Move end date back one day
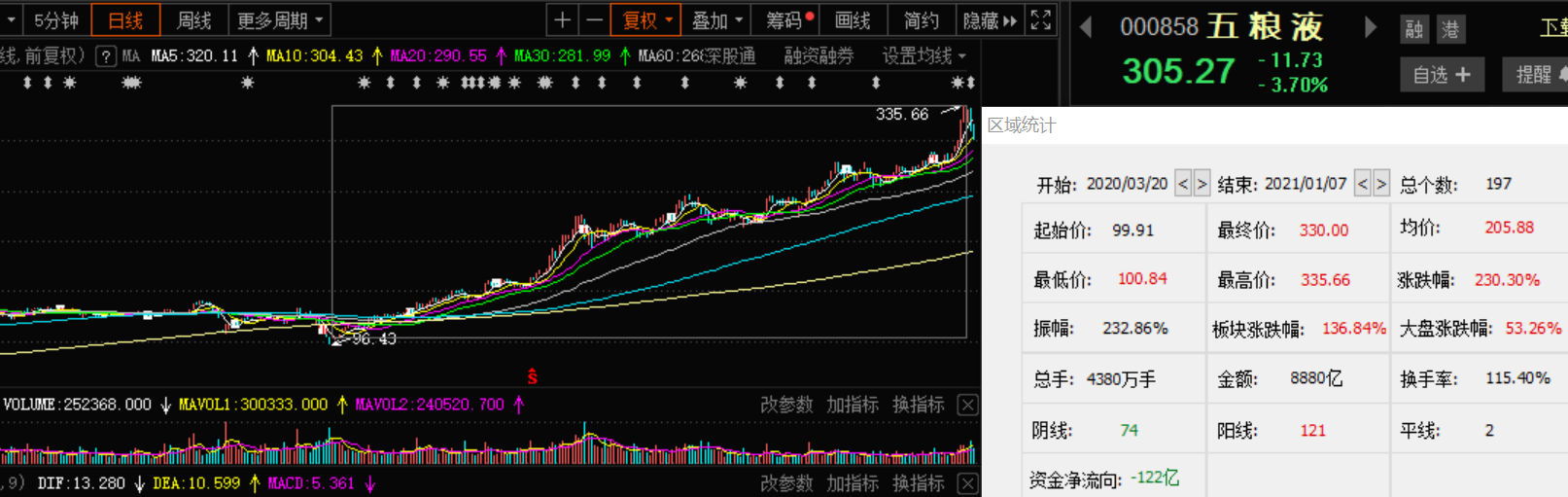Viewport: 1568px width, 497px height. click(1363, 183)
